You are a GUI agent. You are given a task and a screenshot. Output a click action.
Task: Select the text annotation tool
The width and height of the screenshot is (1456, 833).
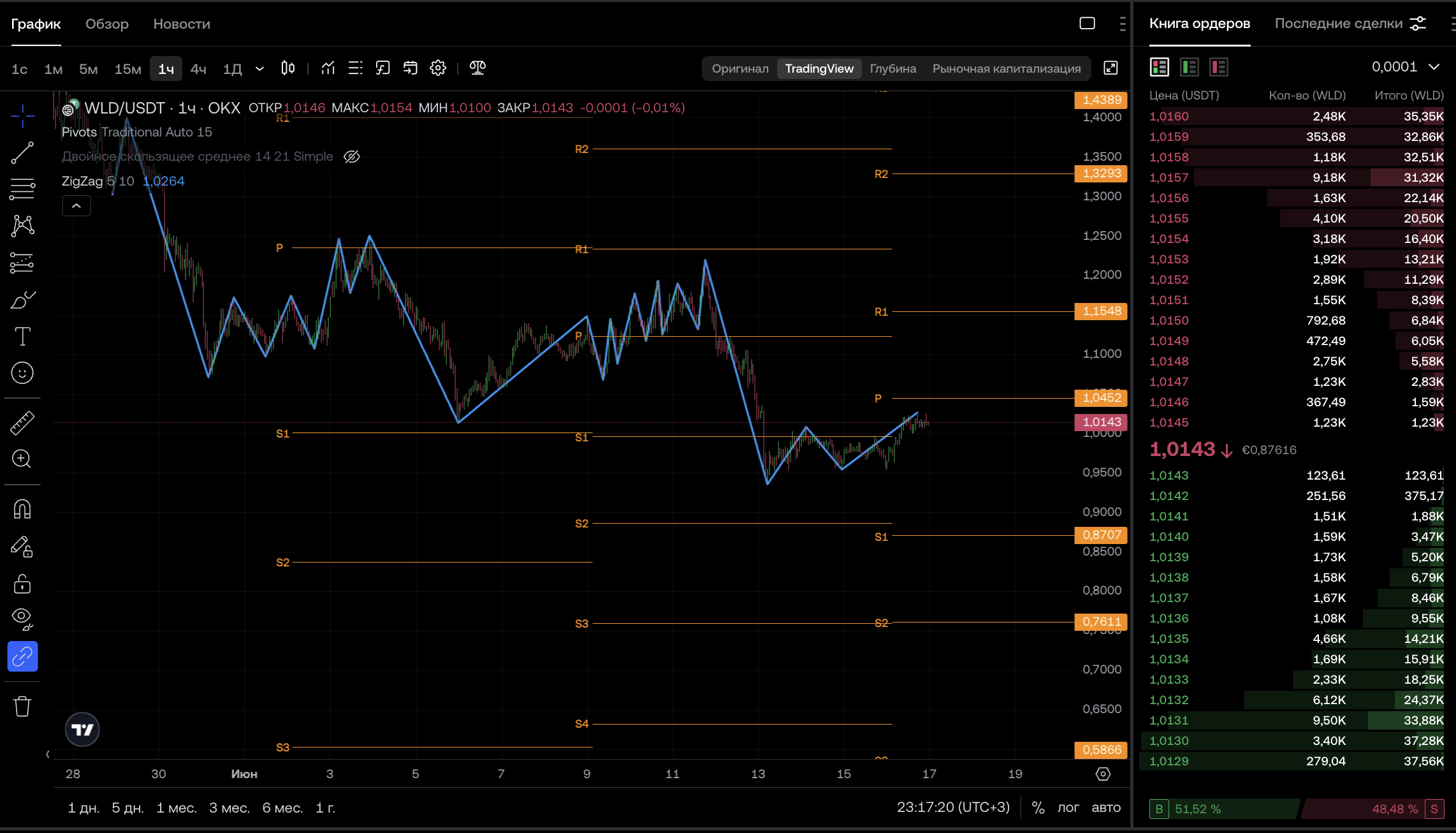pyautogui.click(x=22, y=336)
